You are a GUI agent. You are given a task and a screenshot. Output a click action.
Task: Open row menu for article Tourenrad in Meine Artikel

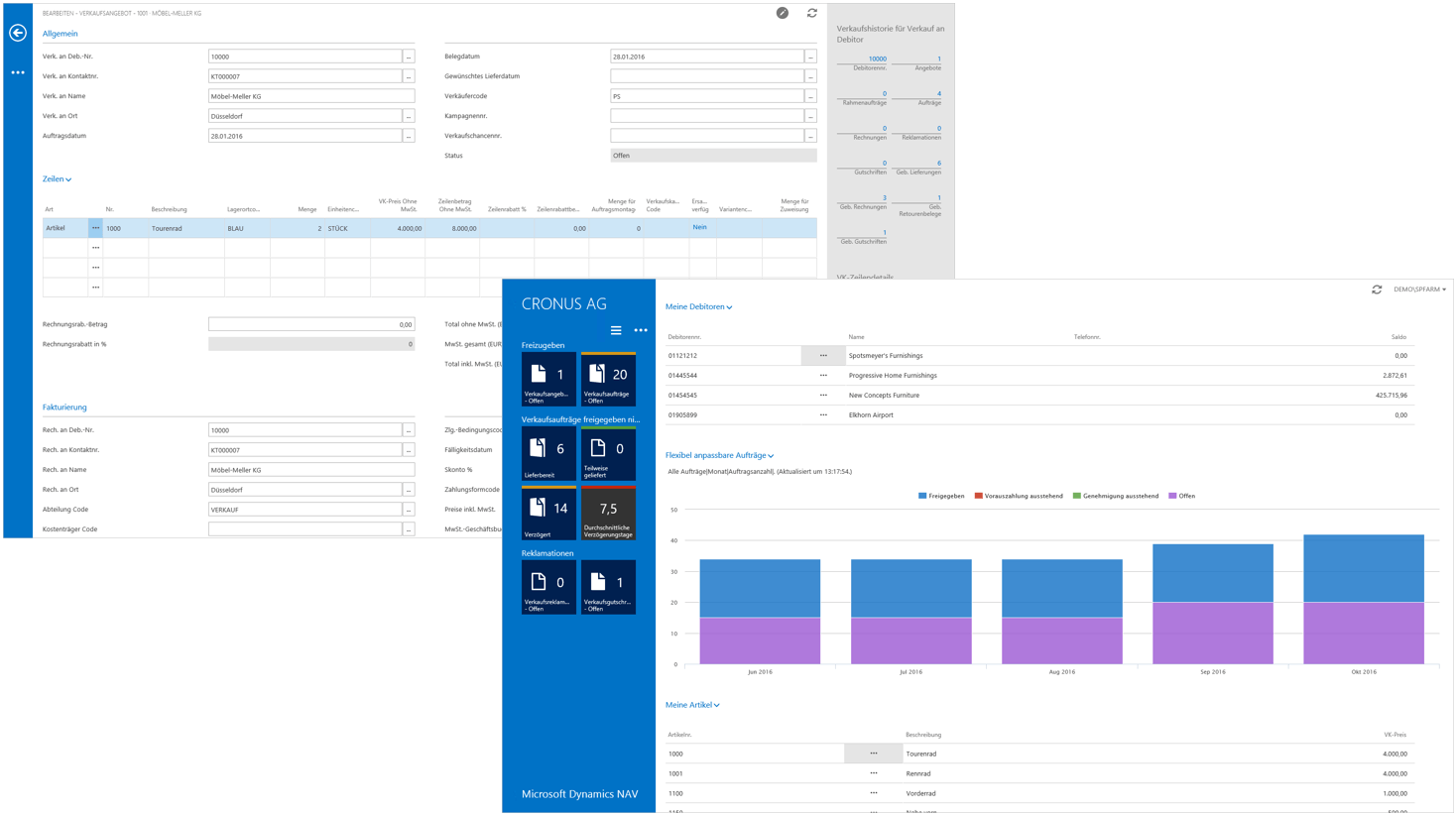874,754
